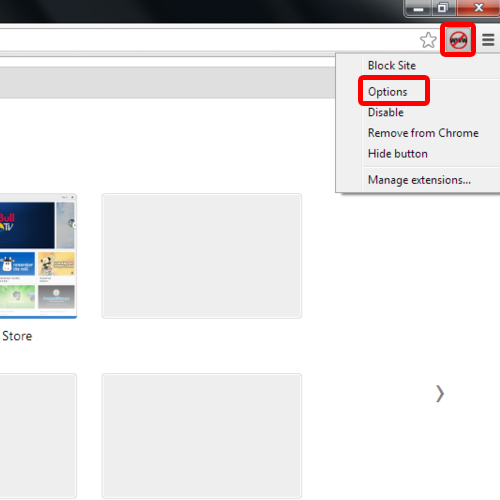The image size is (500, 500).
Task: Go to next page of tiles with right chevron
Action: point(440,394)
